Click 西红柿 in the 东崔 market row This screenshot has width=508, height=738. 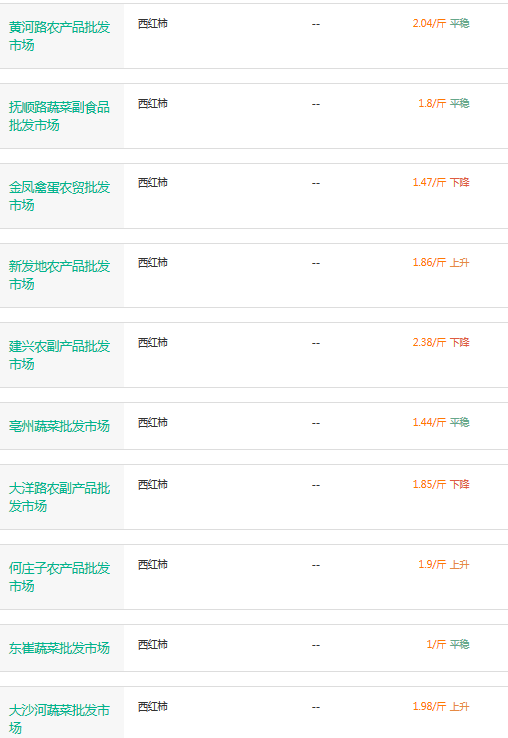click(x=153, y=644)
